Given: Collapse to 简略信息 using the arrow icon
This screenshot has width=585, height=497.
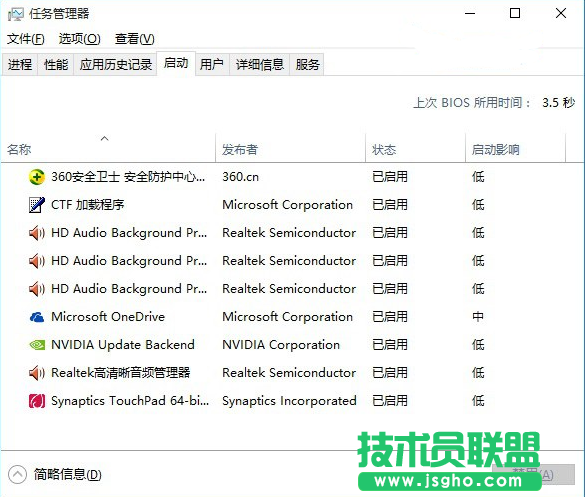Looking at the screenshot, I should coord(17,475).
